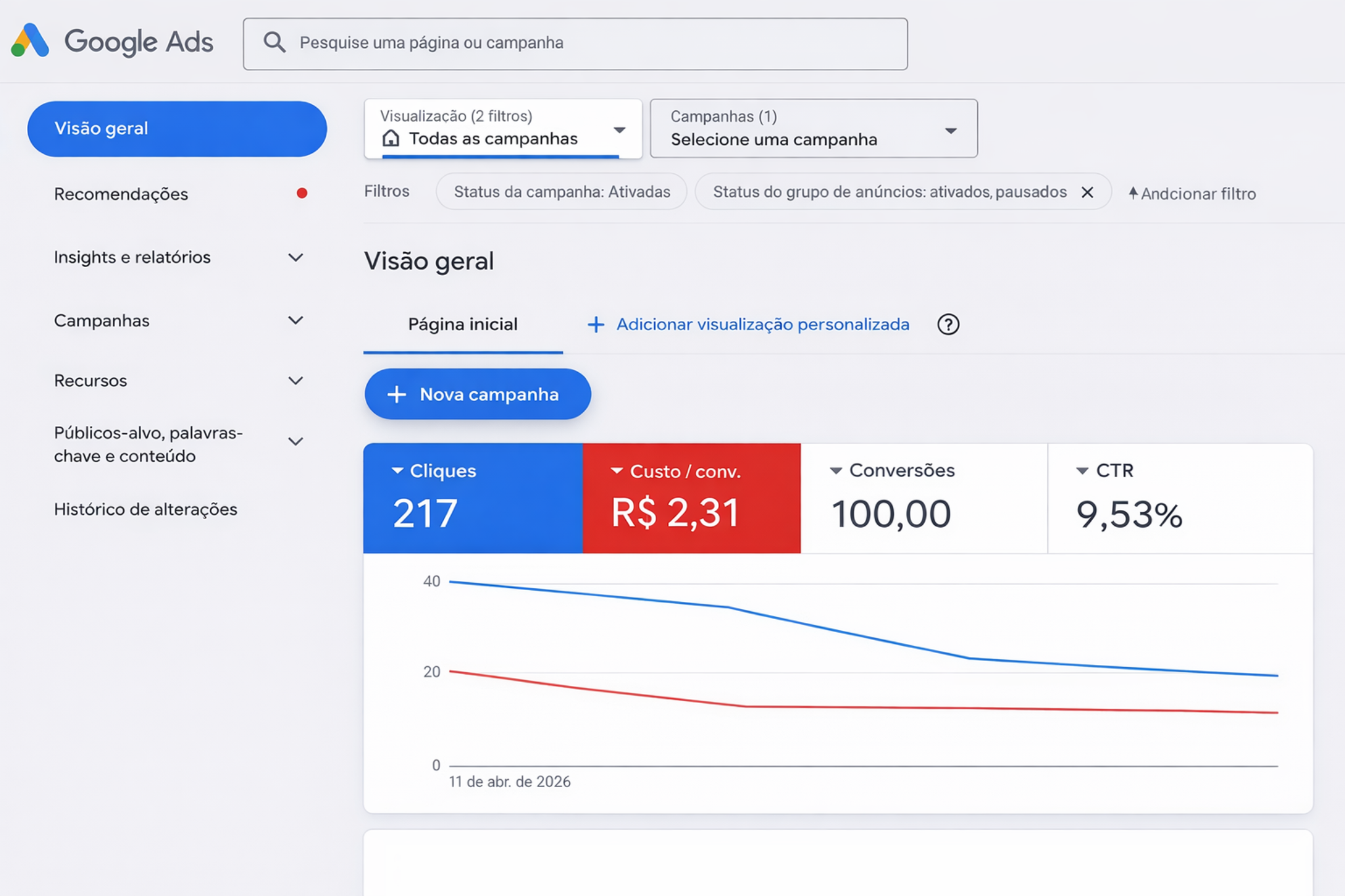The width and height of the screenshot is (1345, 896).
Task: Remove the ad group status filter
Action: click(1088, 192)
